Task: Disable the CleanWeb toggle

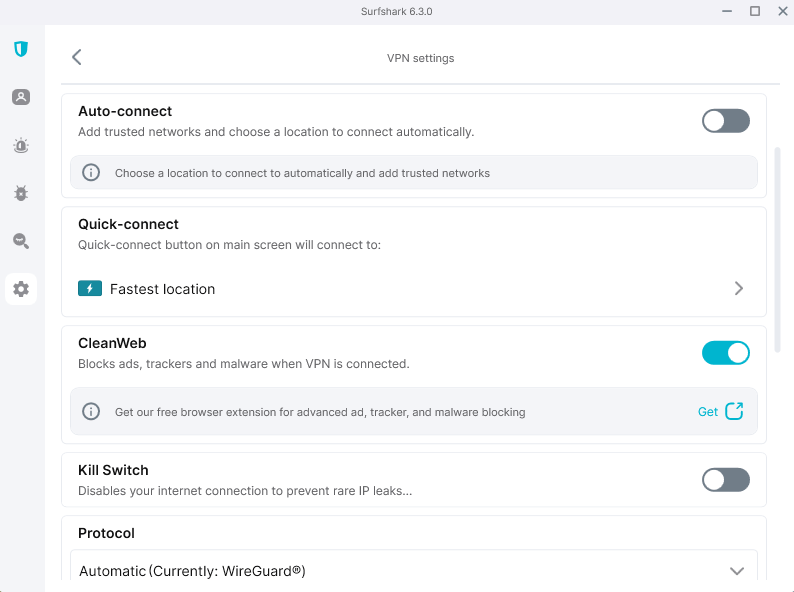Action: coord(726,353)
